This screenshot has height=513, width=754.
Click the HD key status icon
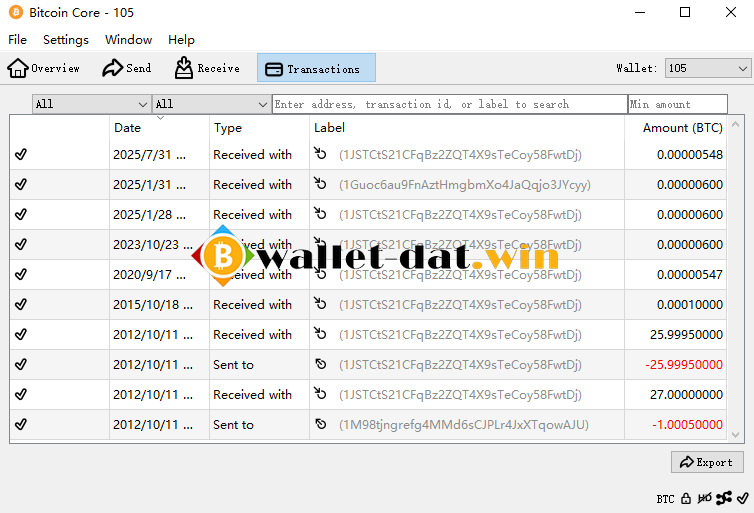click(705, 499)
